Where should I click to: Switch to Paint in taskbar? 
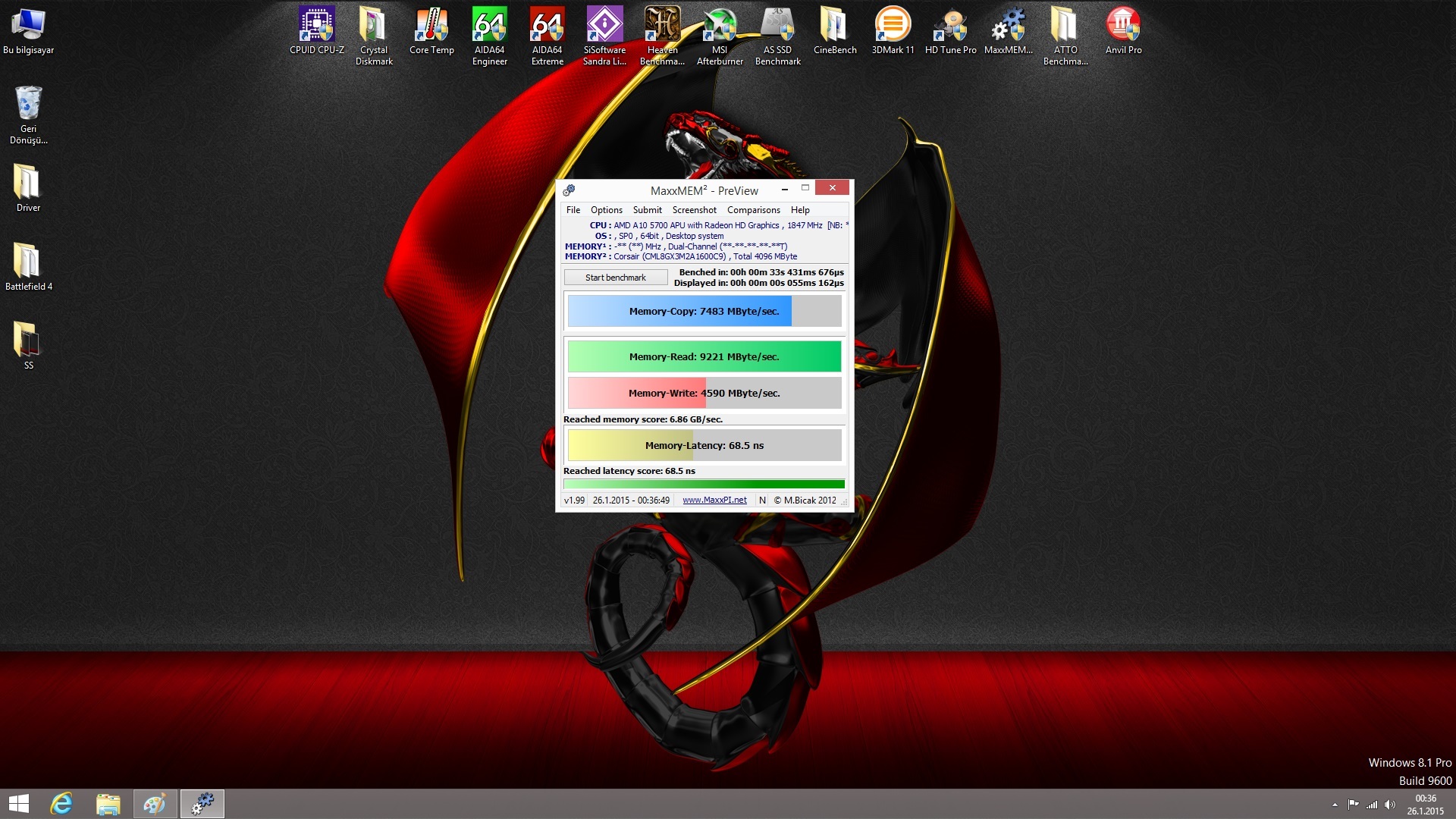(x=155, y=804)
